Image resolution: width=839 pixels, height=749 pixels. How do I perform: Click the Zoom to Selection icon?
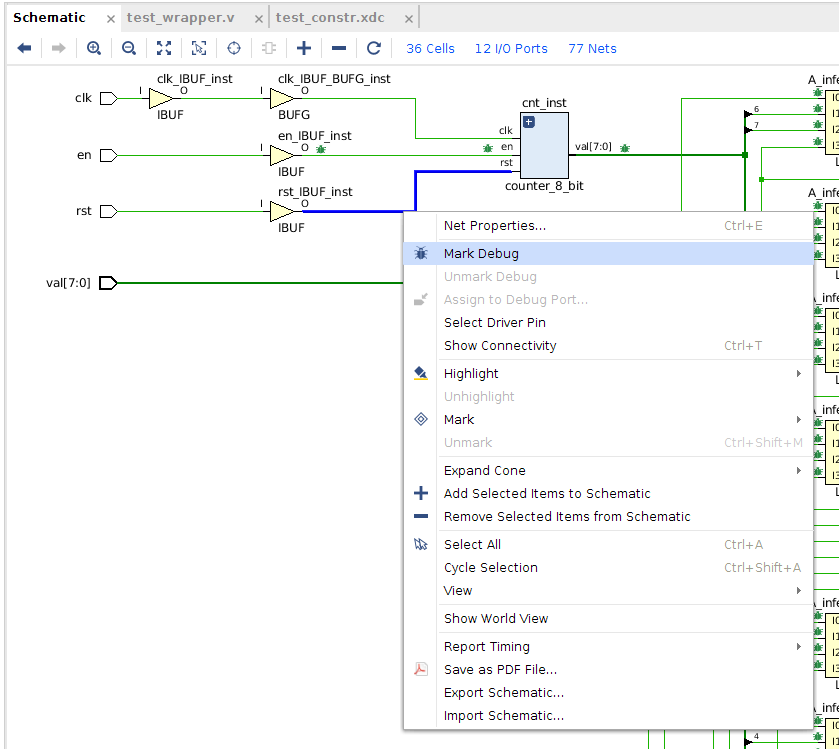pyautogui.click(x=199, y=48)
